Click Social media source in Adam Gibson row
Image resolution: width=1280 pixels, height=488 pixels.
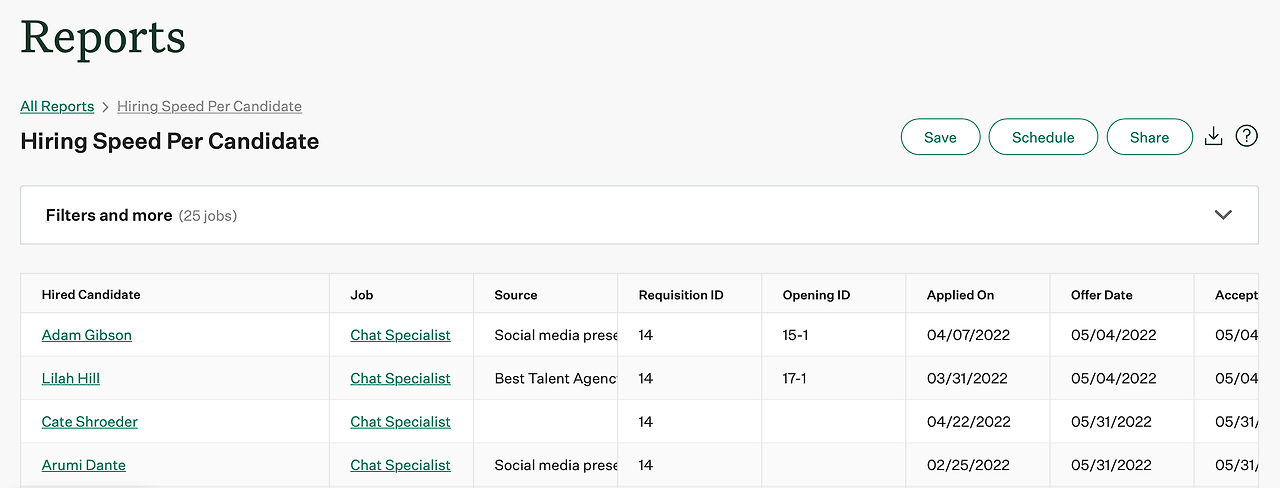click(556, 335)
